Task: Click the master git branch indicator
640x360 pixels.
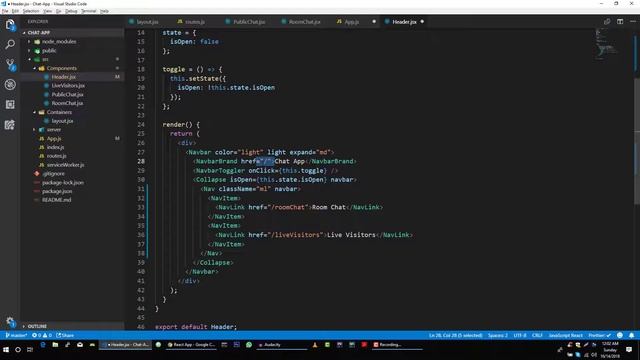Action: pos(16,335)
